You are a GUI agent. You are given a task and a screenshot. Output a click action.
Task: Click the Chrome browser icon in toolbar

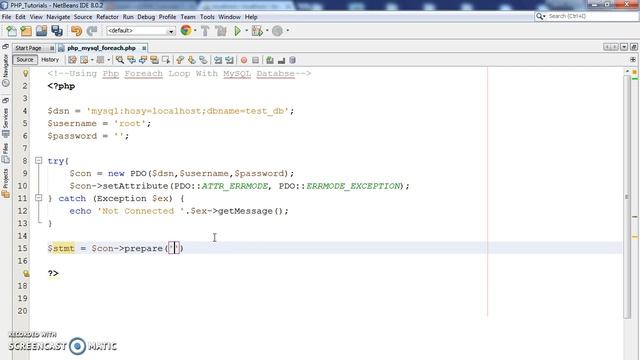coord(186,30)
